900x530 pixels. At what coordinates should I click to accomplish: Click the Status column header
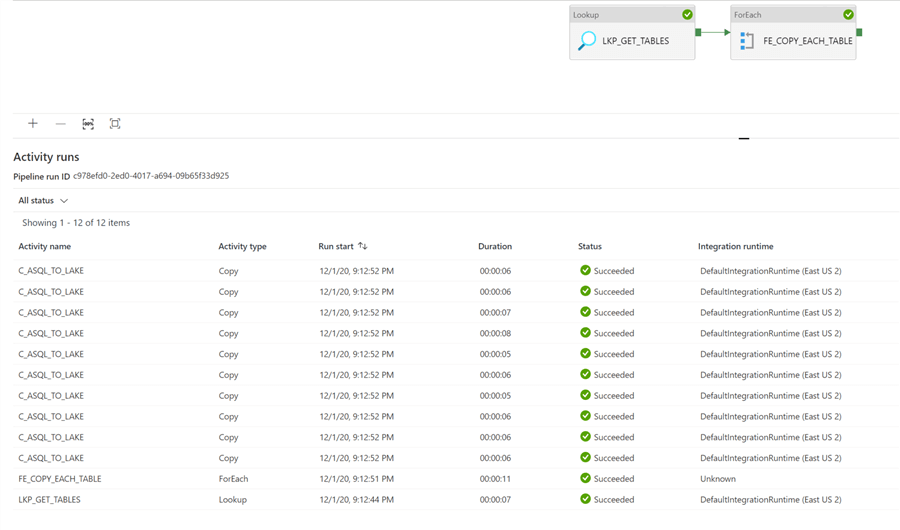coord(590,247)
